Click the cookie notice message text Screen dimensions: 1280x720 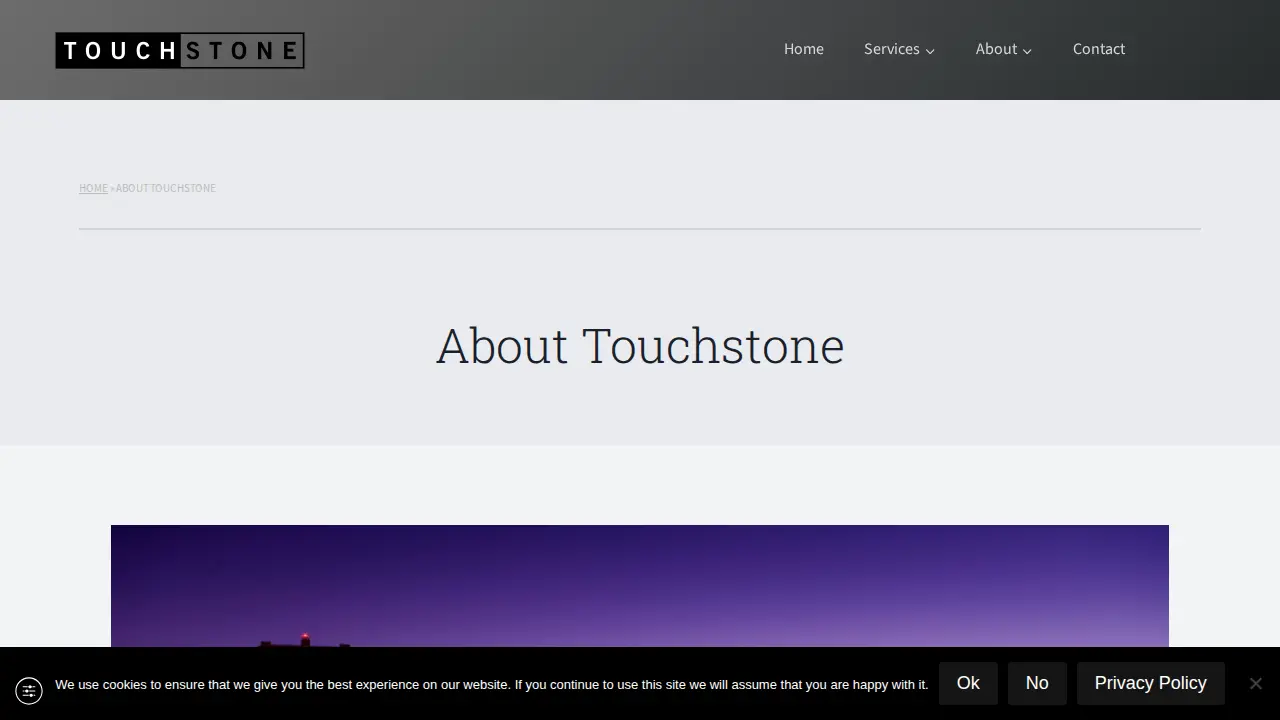[x=491, y=685]
